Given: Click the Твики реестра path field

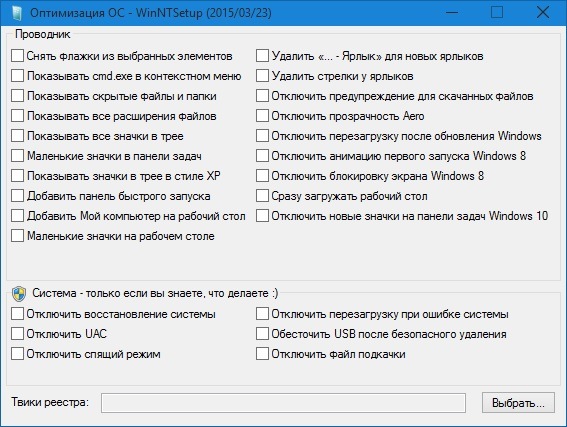Looking at the screenshot, I should tap(283, 403).
